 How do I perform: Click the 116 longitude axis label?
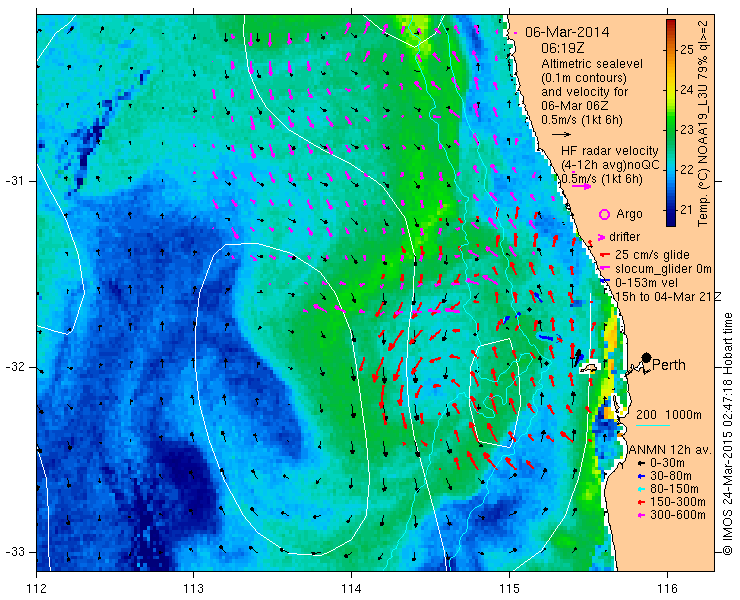(x=667, y=589)
